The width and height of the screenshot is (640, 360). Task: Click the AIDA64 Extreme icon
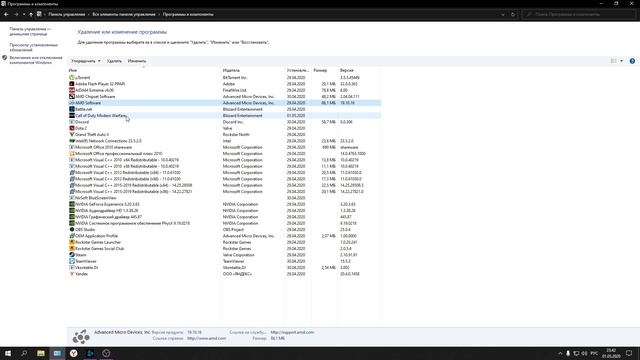[x=72, y=90]
